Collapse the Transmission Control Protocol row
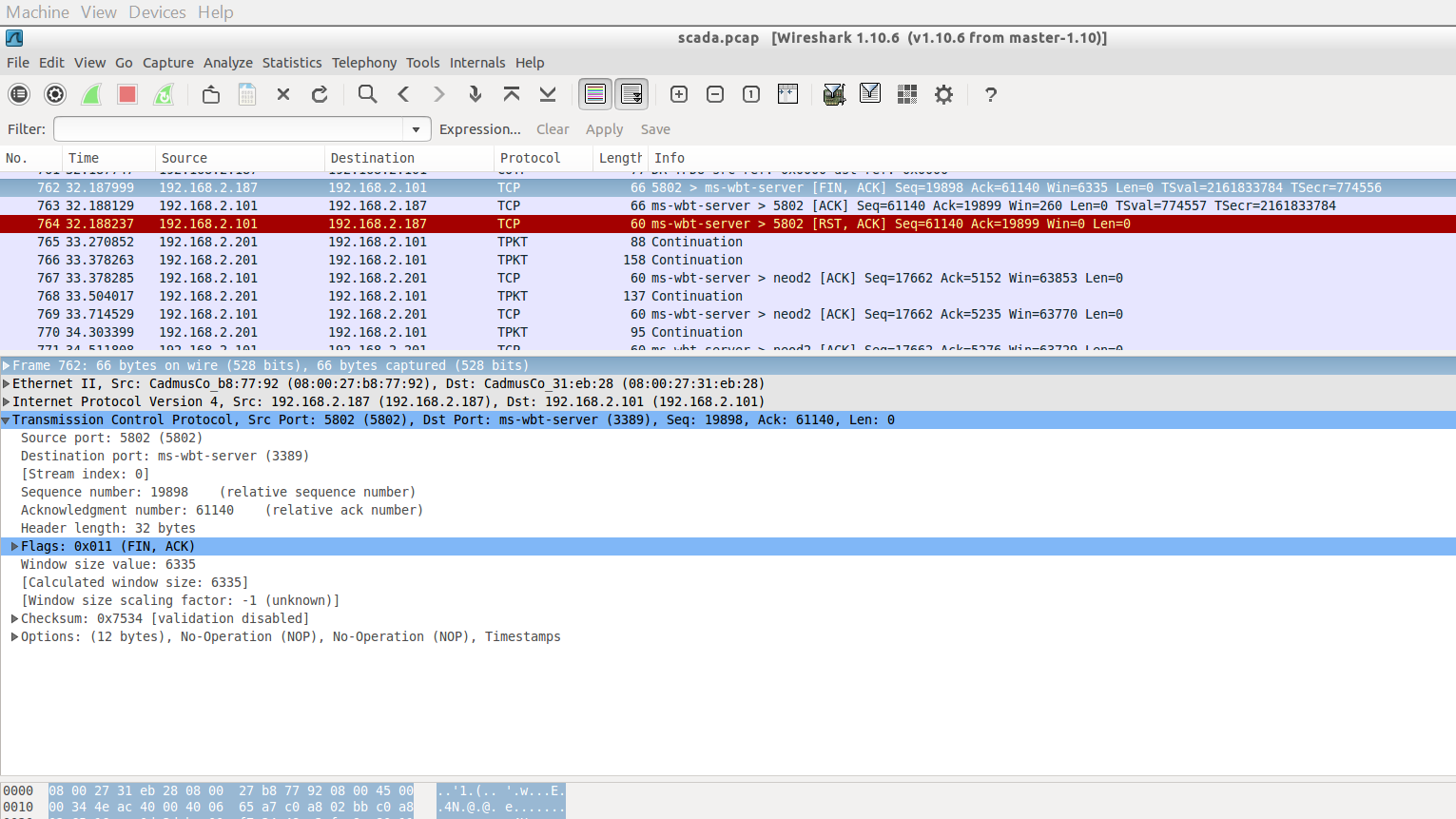1456x819 pixels. (7, 419)
